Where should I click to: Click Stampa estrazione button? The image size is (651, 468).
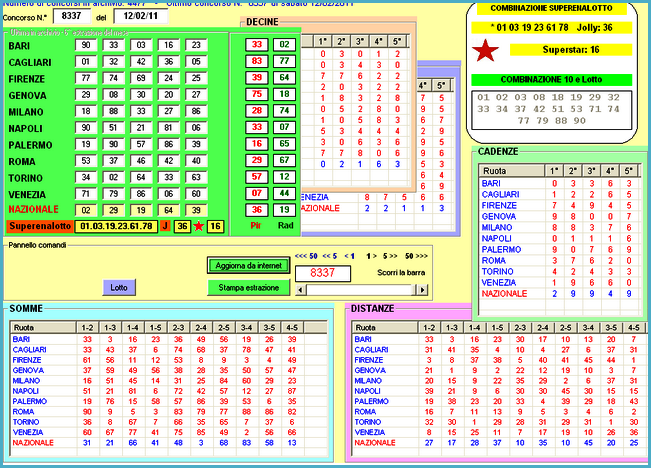pos(248,287)
